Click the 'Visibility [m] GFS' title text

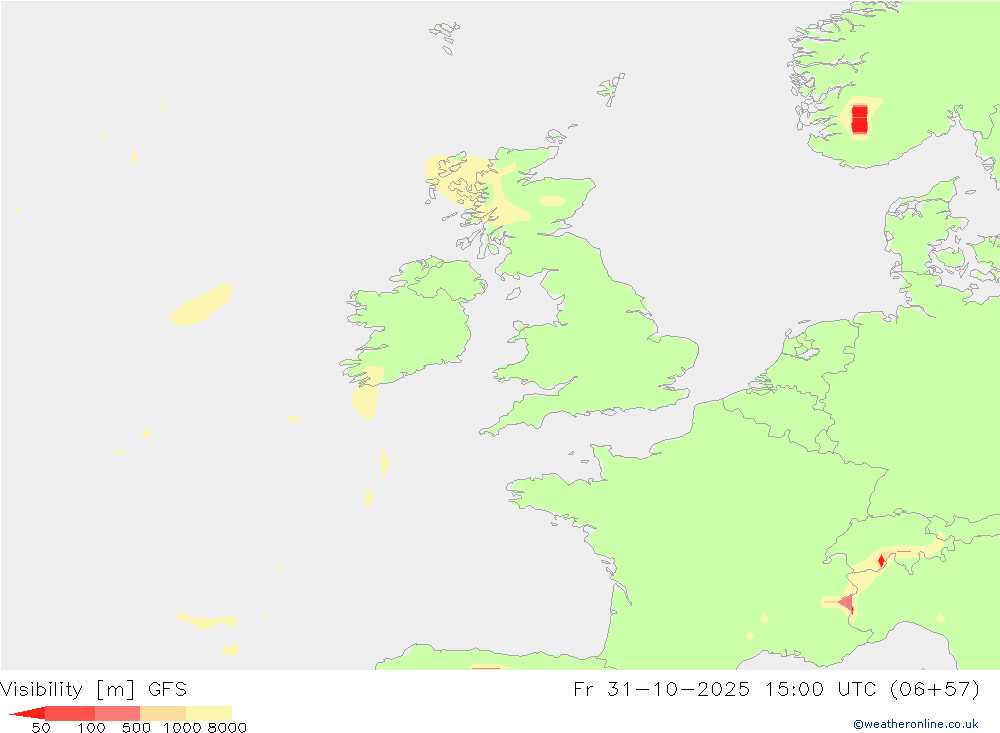[94, 690]
